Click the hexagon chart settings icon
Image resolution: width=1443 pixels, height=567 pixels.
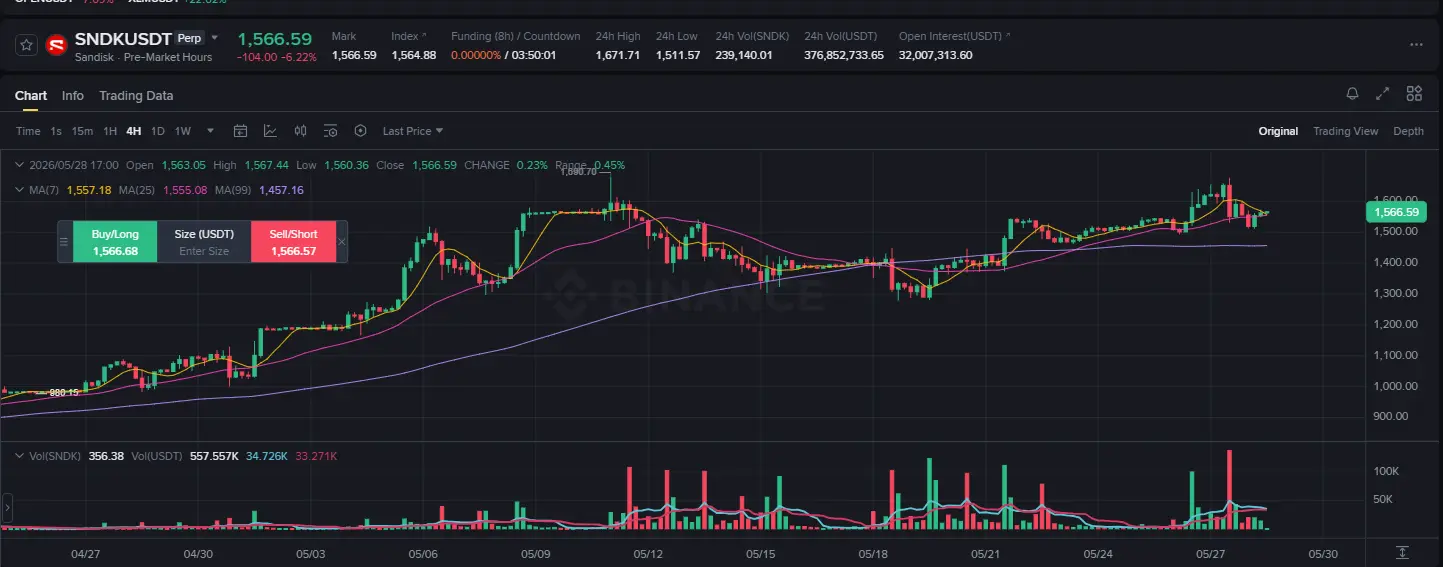(361, 131)
